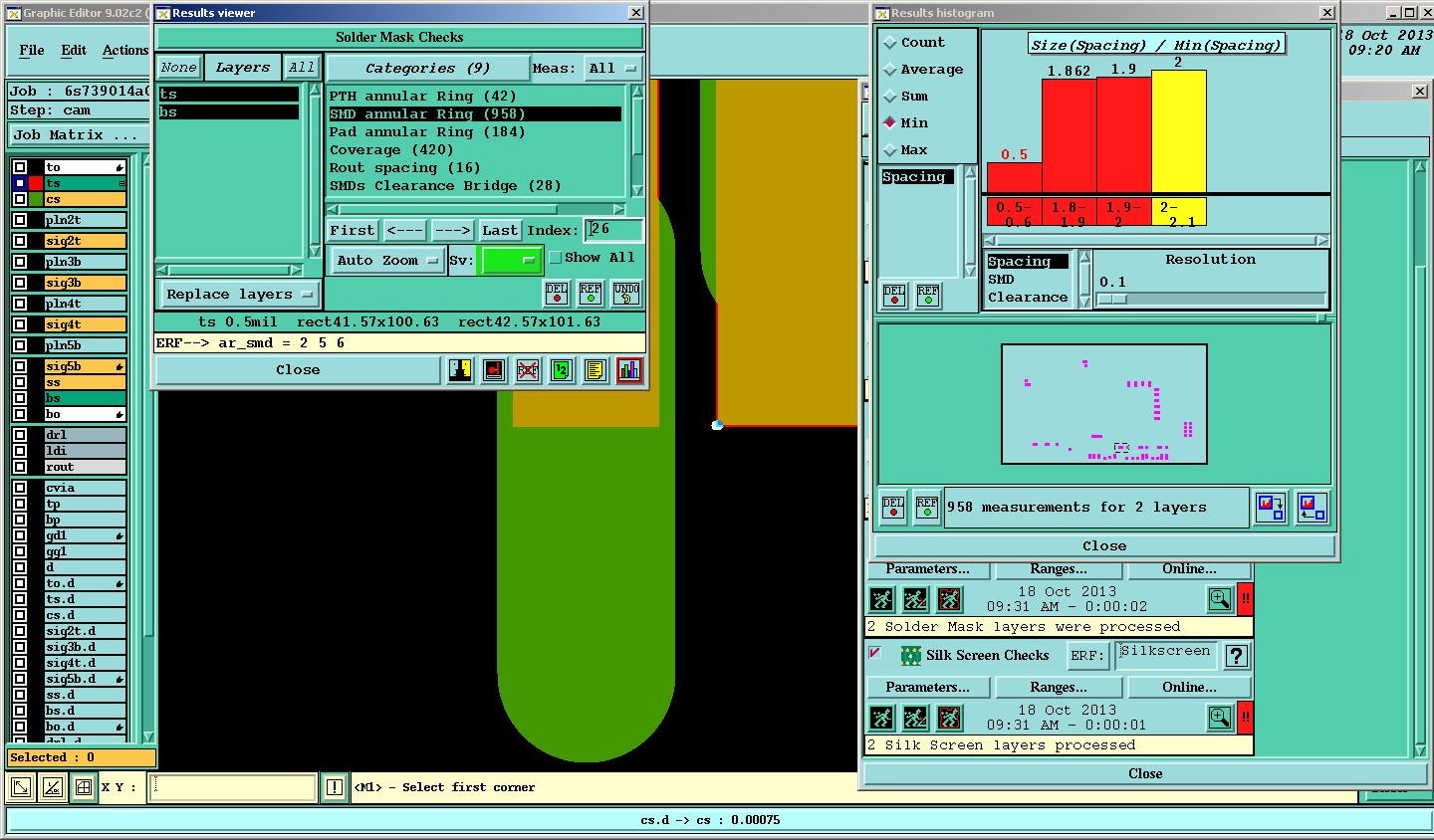1434x840 pixels.
Task: Click DEL icon beside 958 measurements text
Action: tap(893, 508)
